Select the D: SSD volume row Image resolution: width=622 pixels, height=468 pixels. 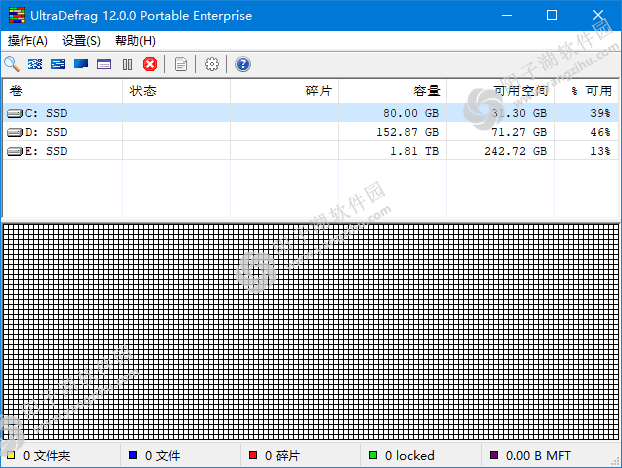[x=311, y=132]
